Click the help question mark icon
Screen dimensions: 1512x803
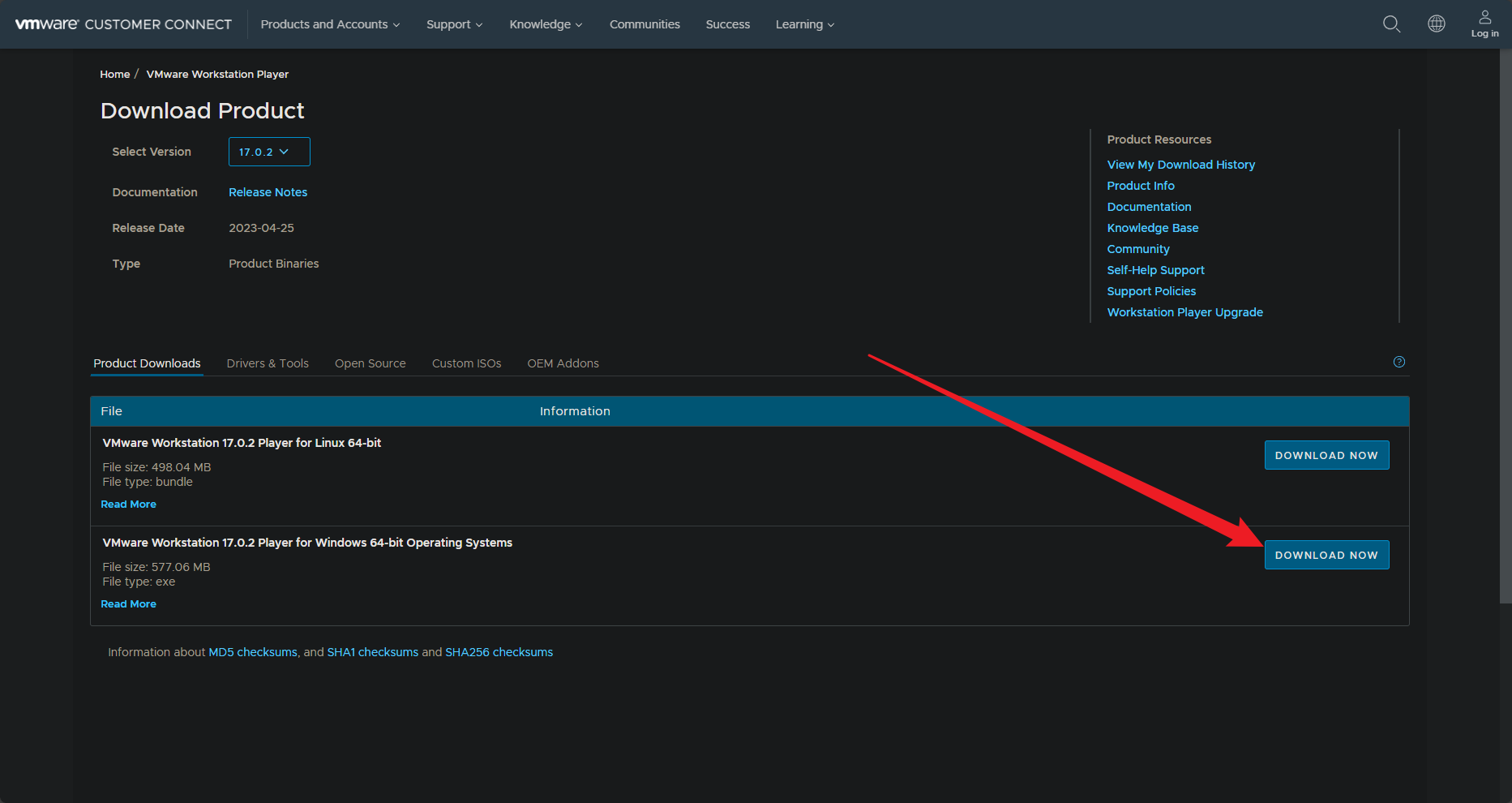(1398, 363)
